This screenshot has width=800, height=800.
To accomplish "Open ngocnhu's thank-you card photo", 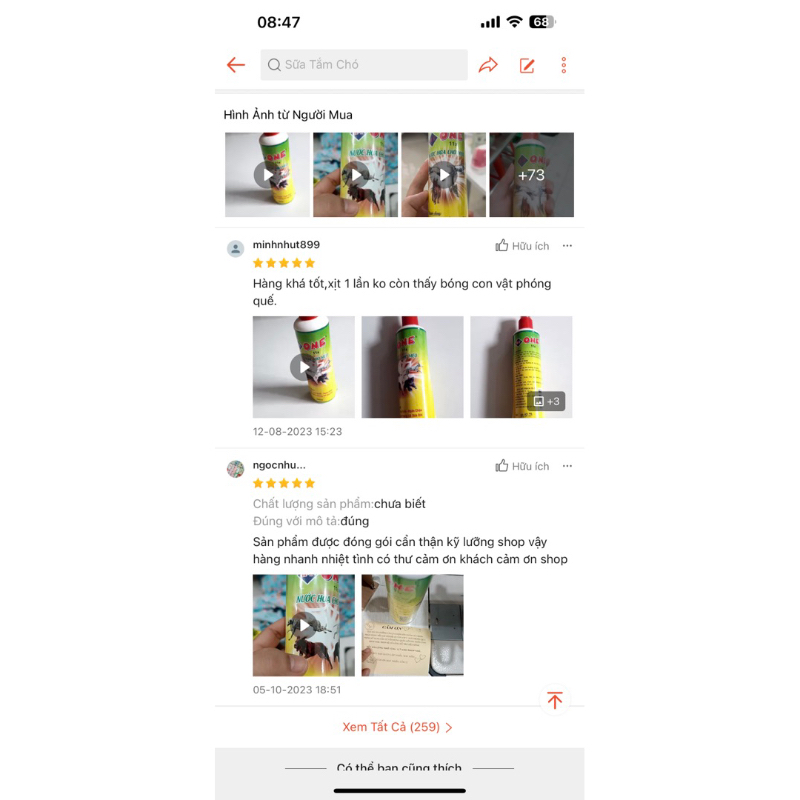I will pos(412,626).
